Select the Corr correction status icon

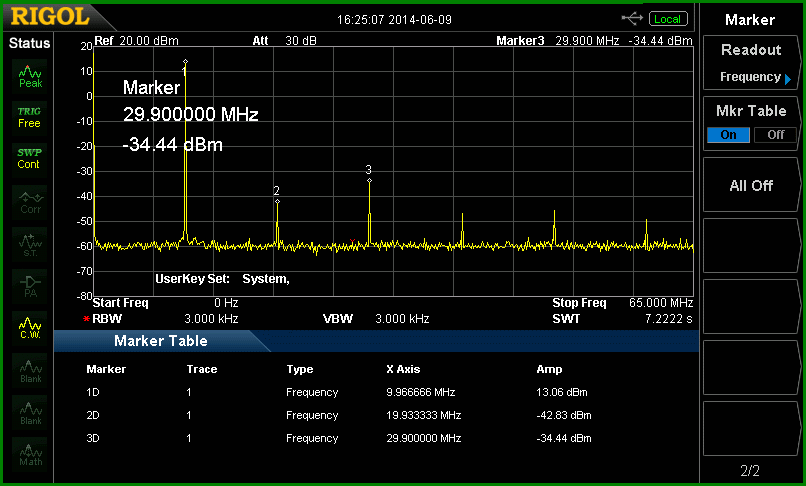click(x=30, y=203)
